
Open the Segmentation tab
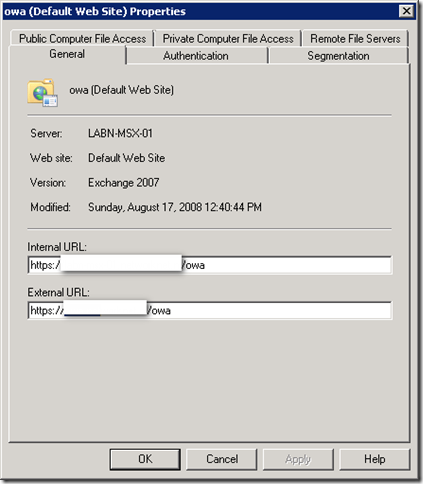click(x=338, y=56)
